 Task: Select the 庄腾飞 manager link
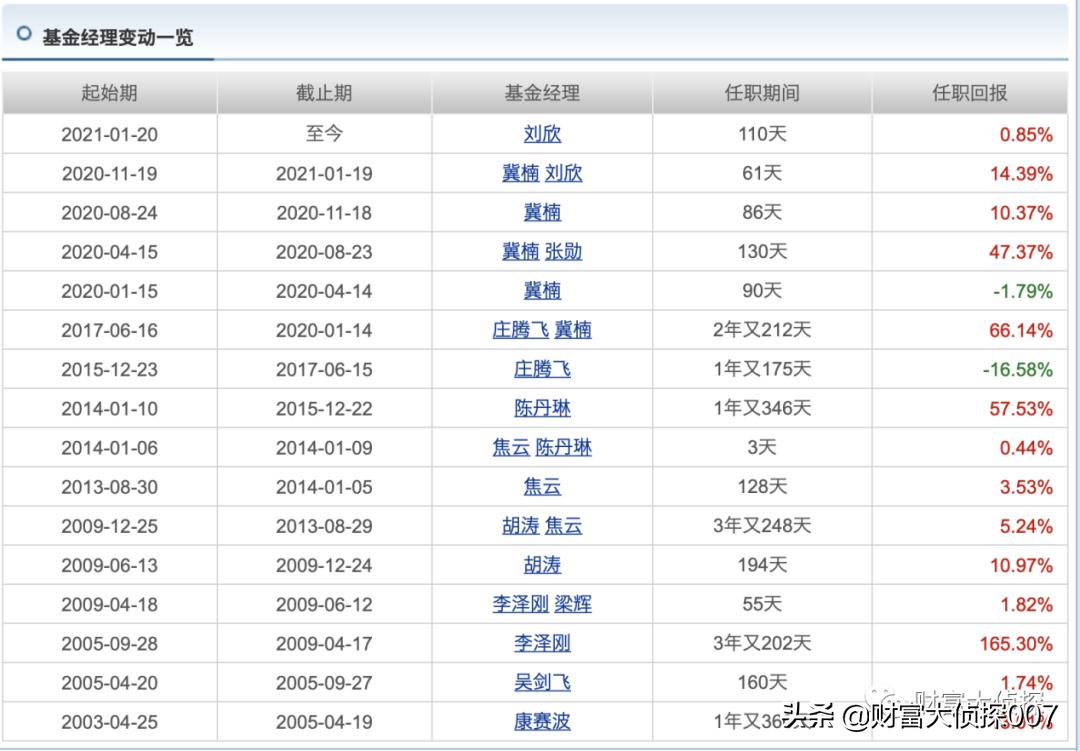point(542,369)
